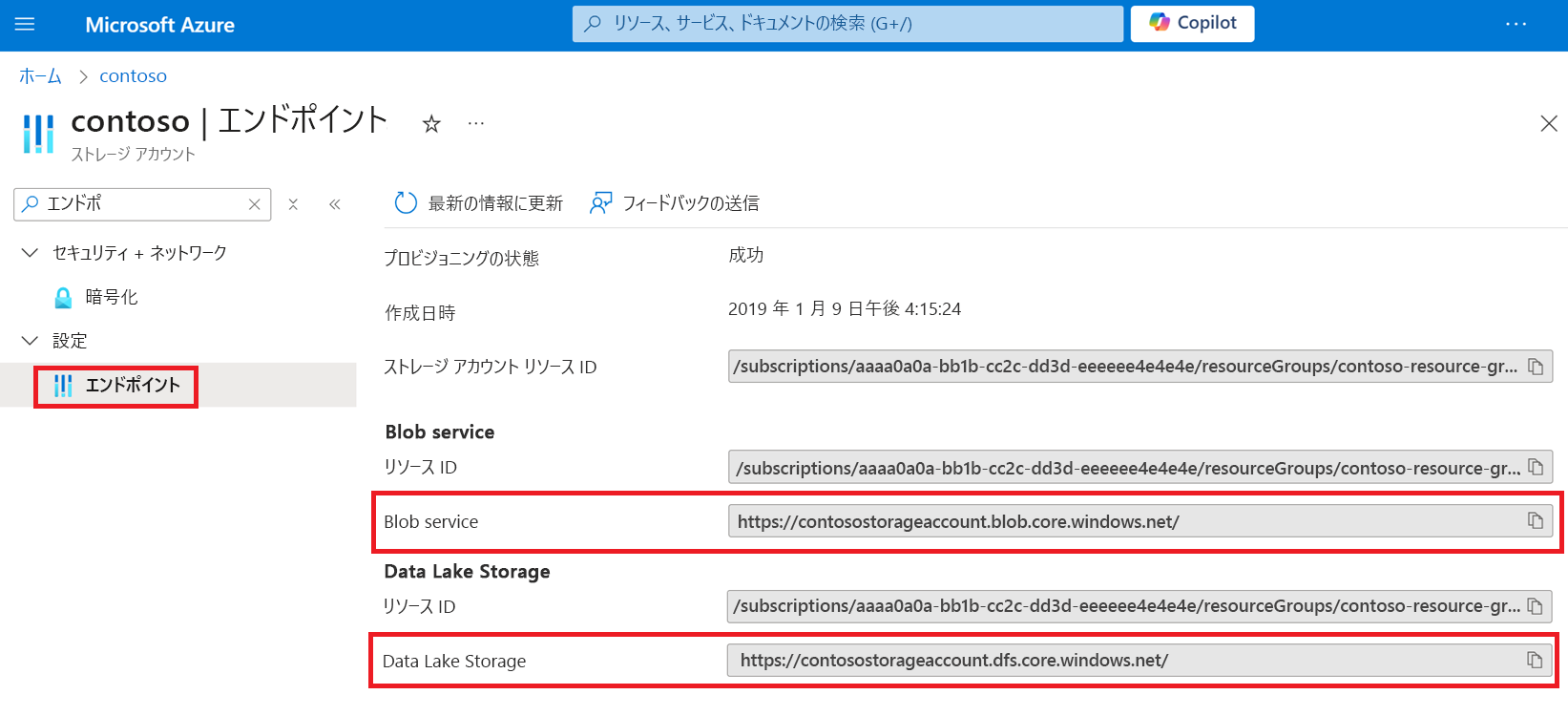Copy the Blob service リソース ID
Screen dimensions: 1568x716
coord(1537,467)
